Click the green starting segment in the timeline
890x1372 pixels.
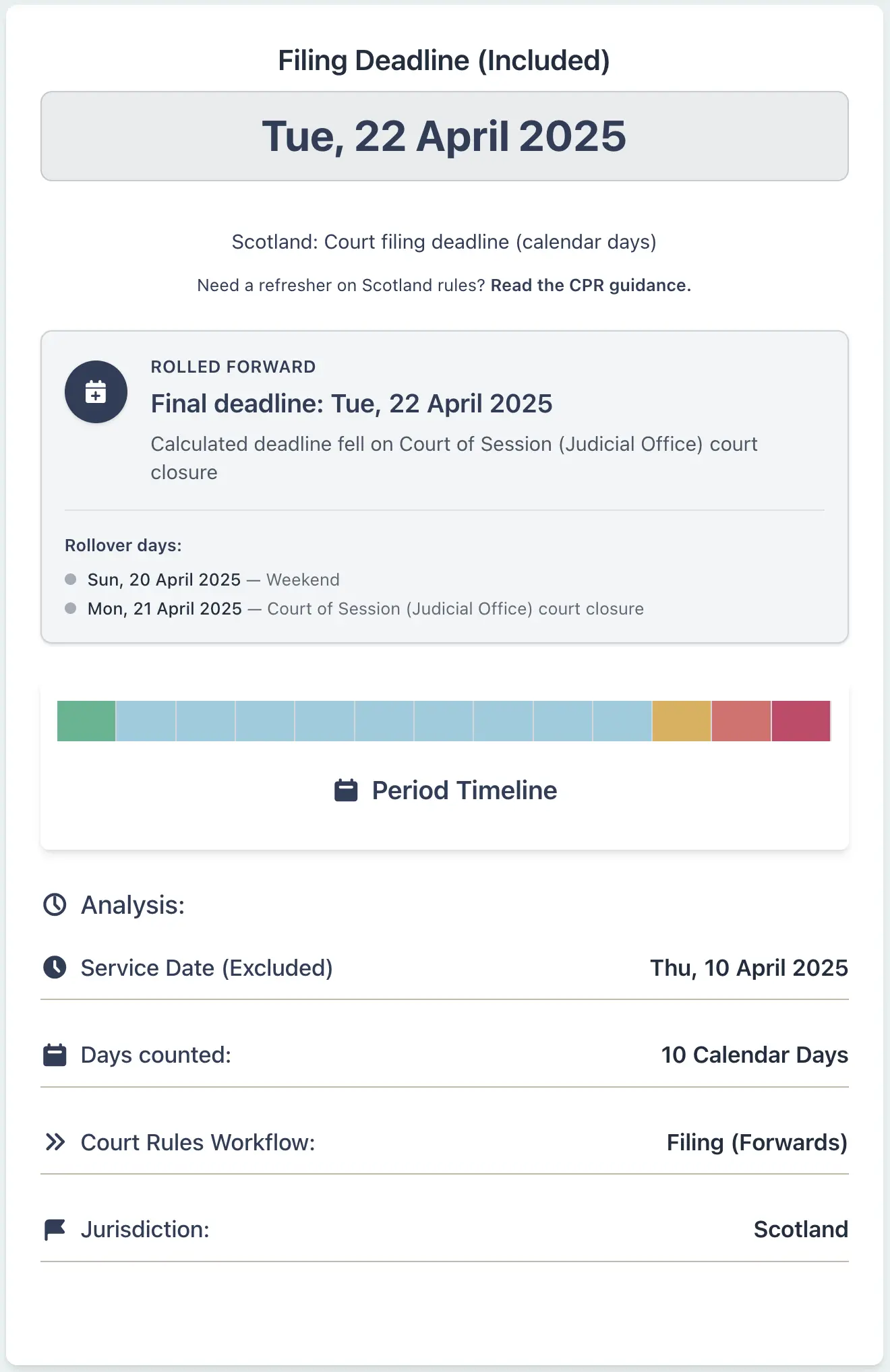point(86,721)
